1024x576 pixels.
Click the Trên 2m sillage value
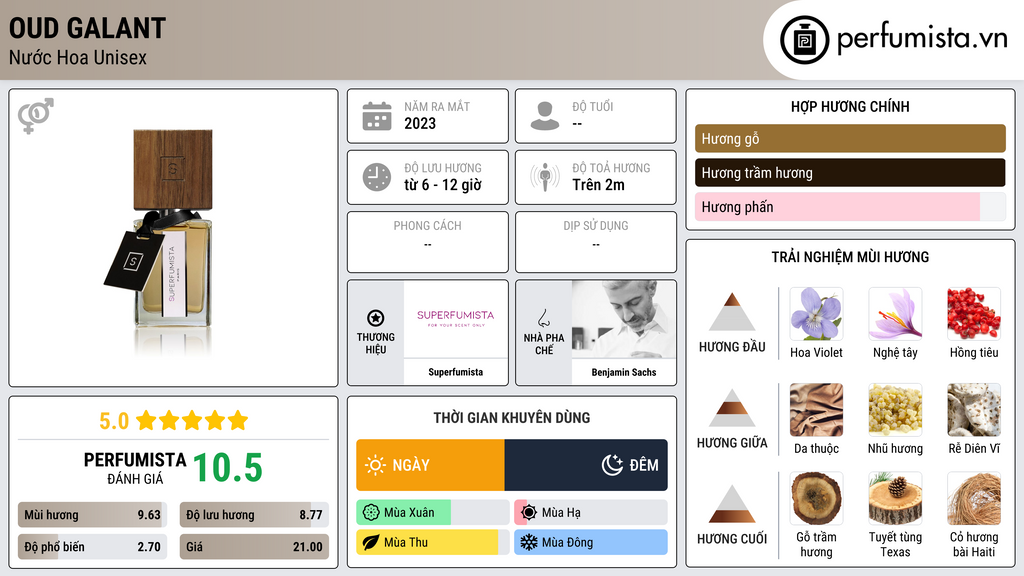(598, 185)
